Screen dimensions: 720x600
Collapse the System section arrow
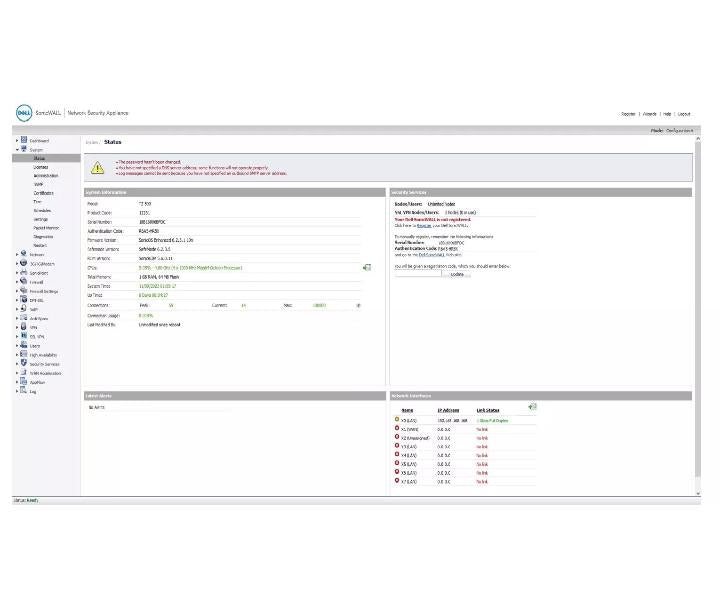click(x=17, y=150)
